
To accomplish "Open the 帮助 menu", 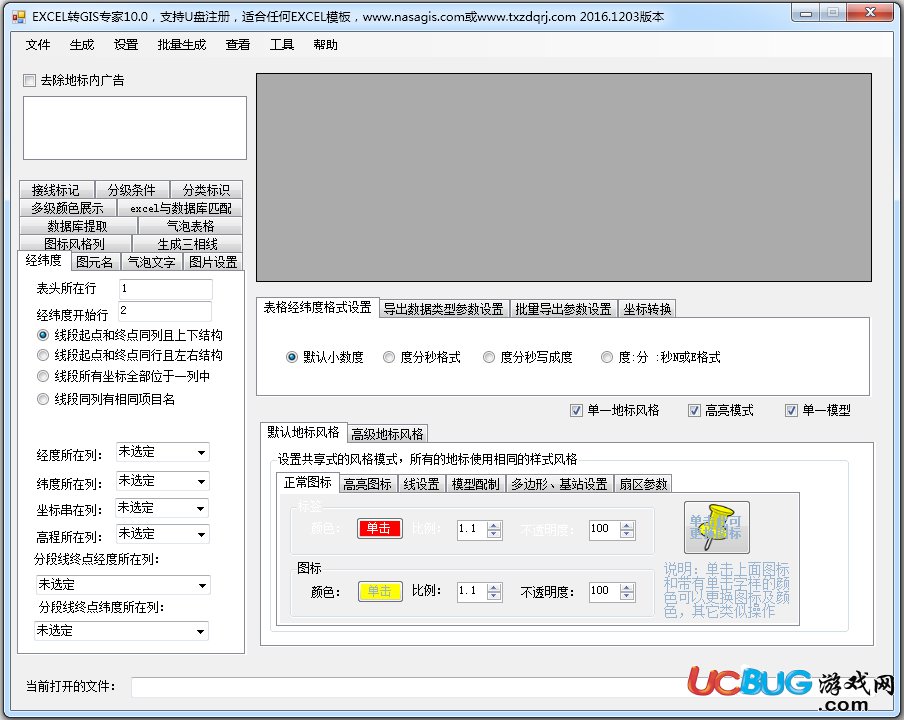I will click(x=326, y=44).
